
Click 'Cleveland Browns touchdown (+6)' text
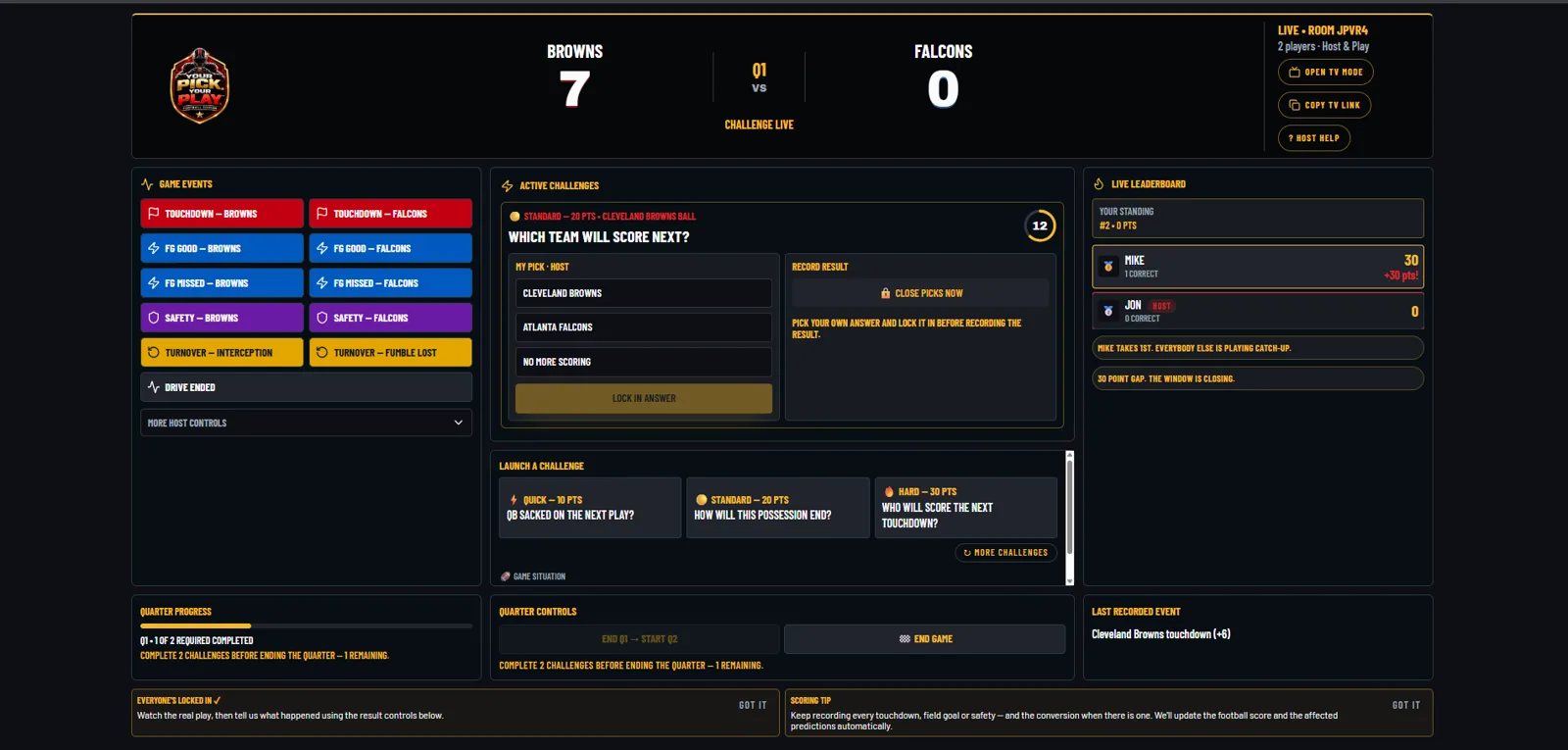click(x=1161, y=634)
